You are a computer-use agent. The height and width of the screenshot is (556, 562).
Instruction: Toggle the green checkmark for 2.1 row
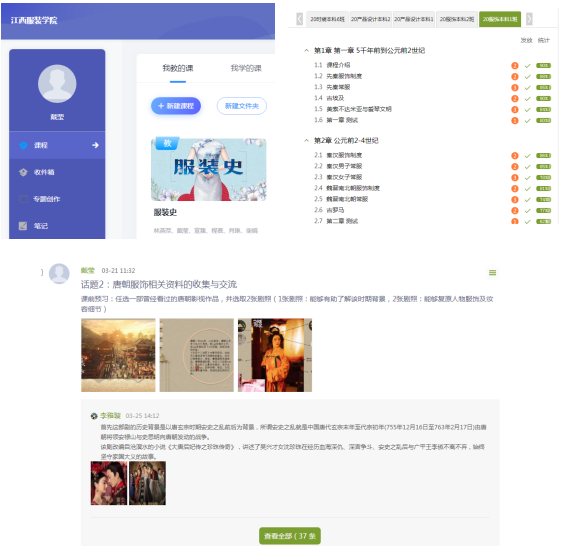tap(527, 156)
